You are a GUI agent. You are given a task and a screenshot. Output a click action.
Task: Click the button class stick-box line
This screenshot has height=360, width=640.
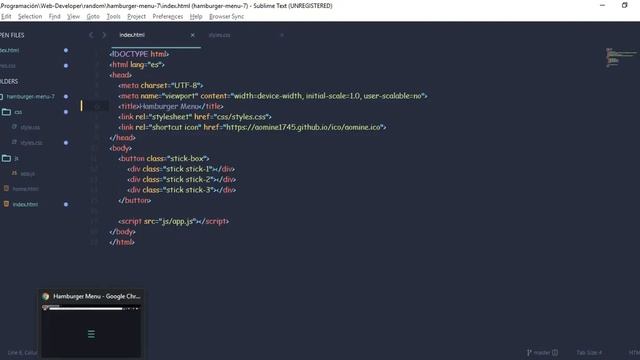point(164,158)
